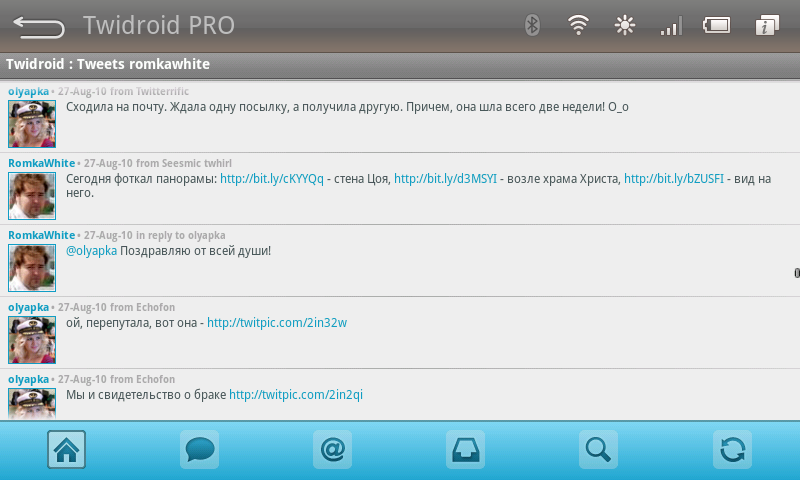Open olyapka avatar on Twitterrific tweet
The image size is (800, 480).
click(32, 124)
